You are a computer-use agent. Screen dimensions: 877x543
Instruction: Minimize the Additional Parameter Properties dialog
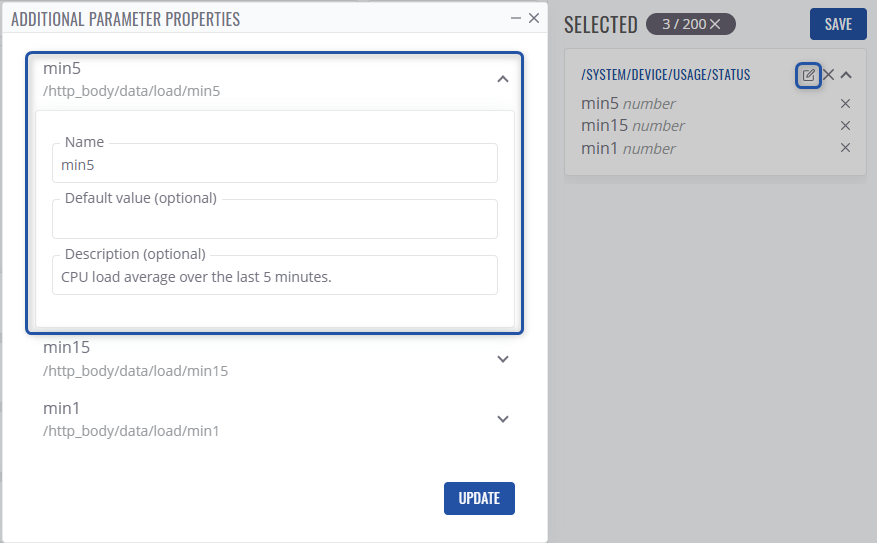click(516, 18)
